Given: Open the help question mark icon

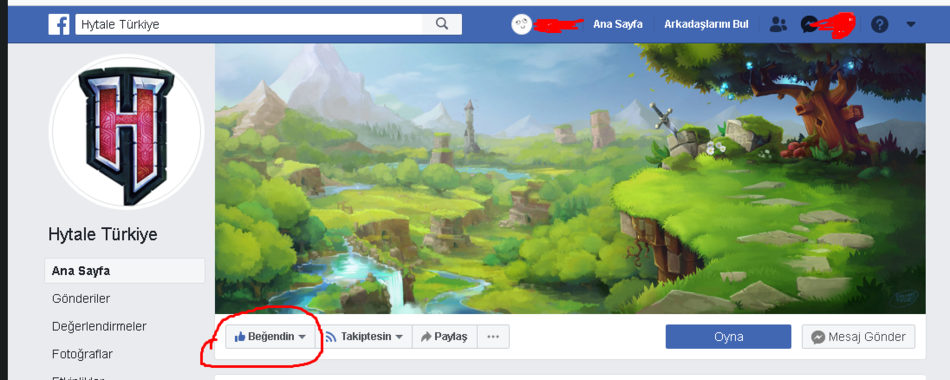Looking at the screenshot, I should tap(879, 24).
